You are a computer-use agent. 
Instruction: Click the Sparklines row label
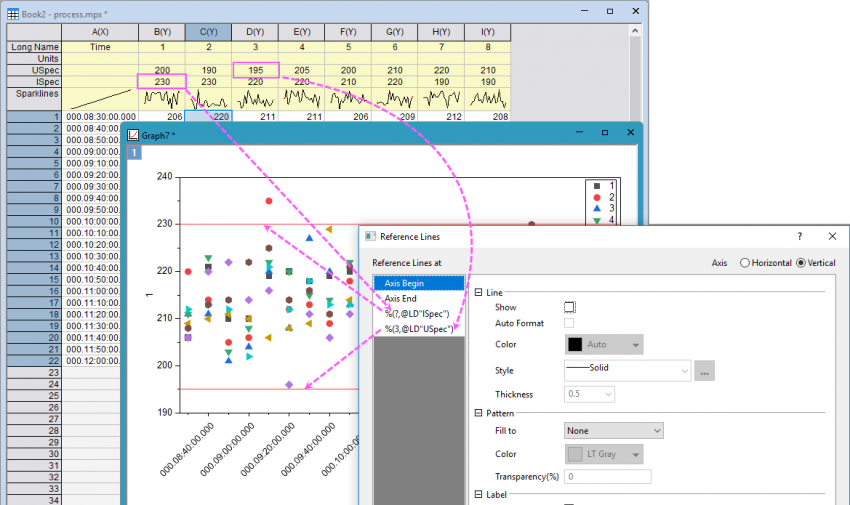(x=34, y=99)
